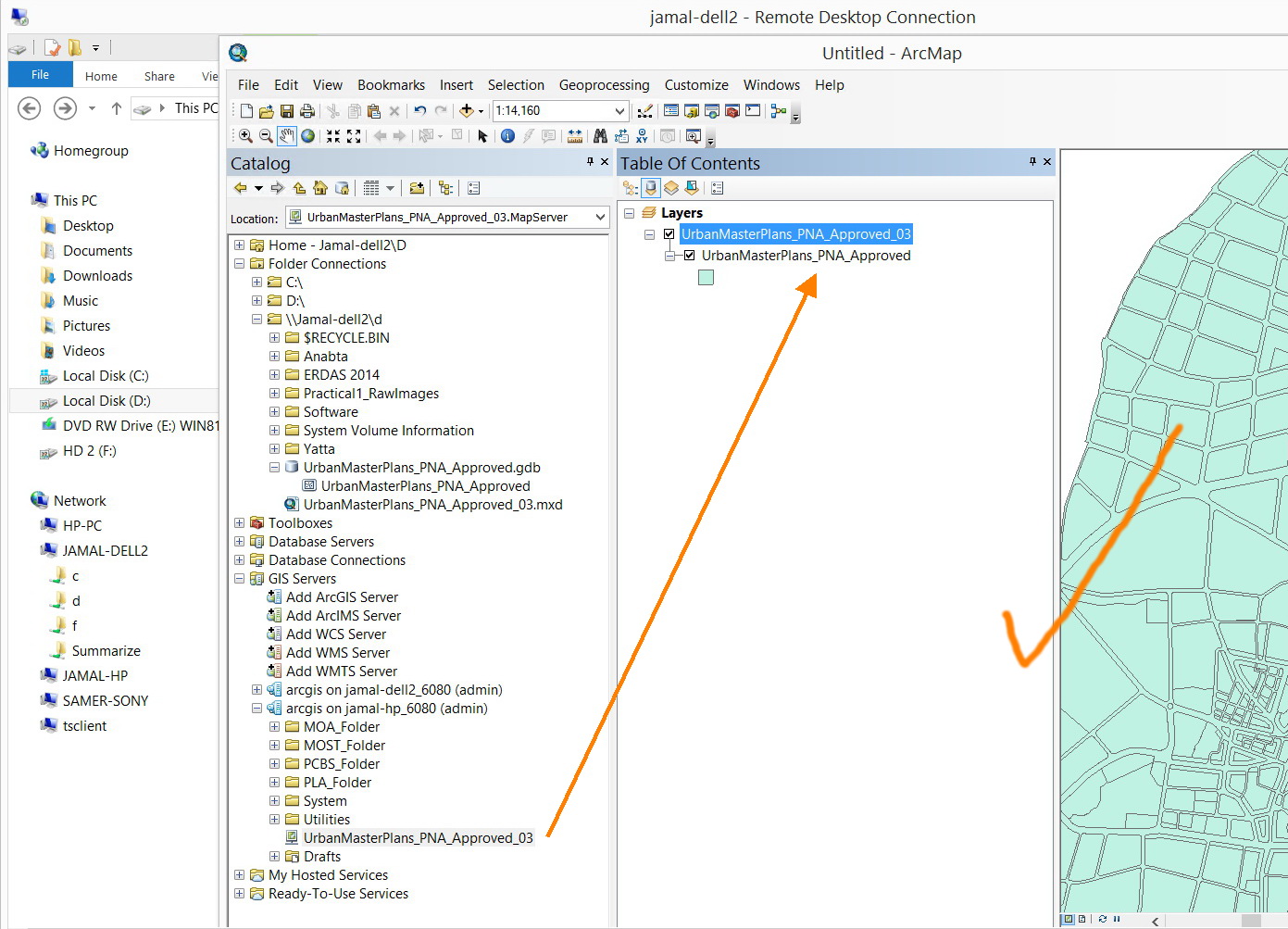Uncheck the UrbanMasterPlans_PNA_Approved_03 layer checkbox
Image resolution: width=1288 pixels, height=929 pixels.
669,234
